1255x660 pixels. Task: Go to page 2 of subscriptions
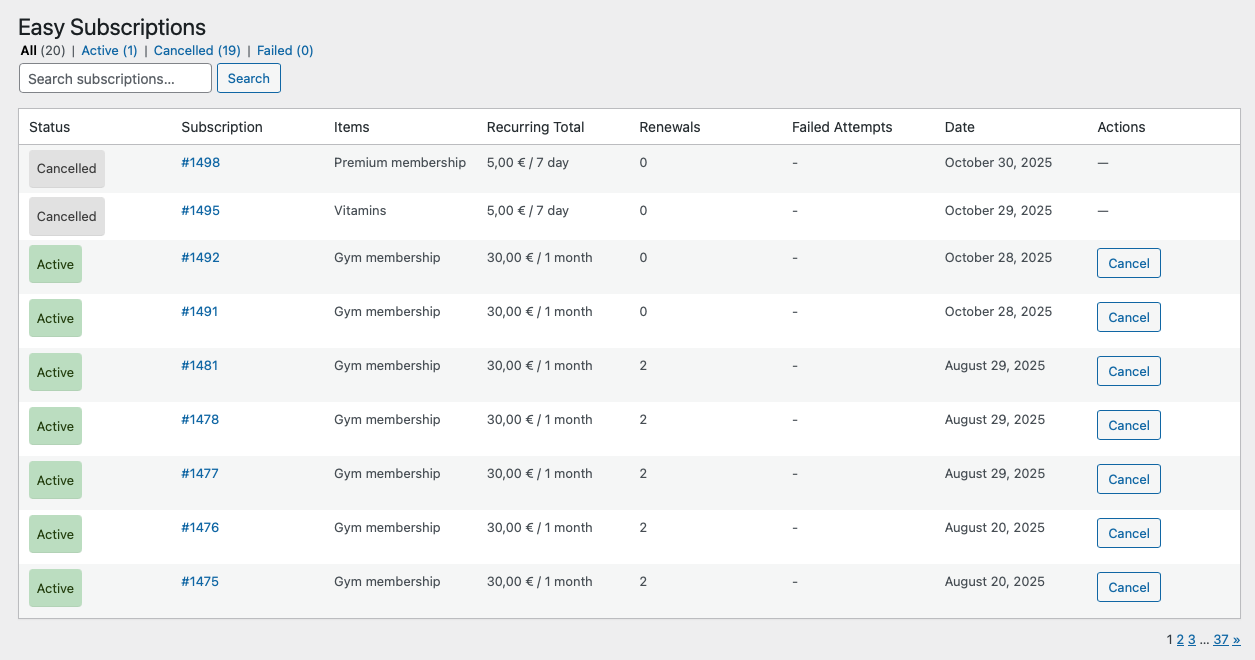coord(1180,639)
